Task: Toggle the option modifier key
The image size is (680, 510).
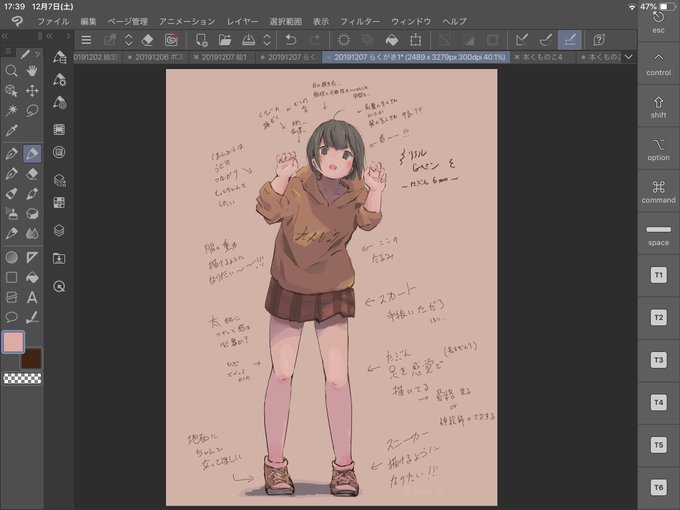Action: pos(658,149)
